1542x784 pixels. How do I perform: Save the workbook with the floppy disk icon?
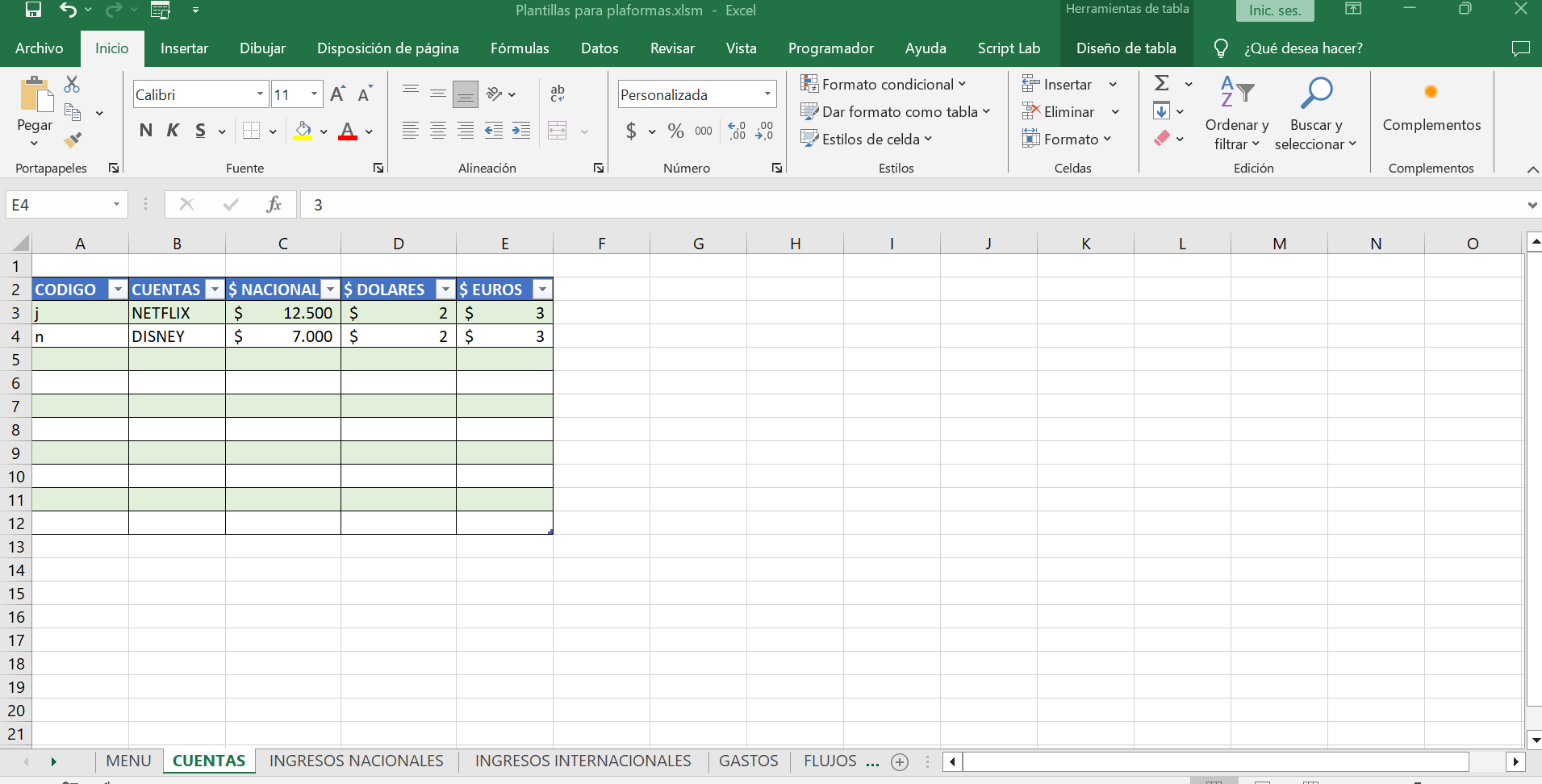click(x=33, y=10)
